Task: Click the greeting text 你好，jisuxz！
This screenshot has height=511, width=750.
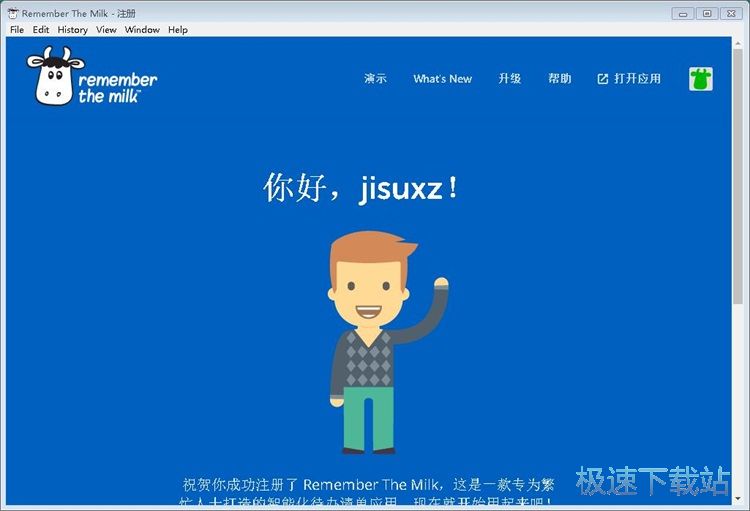Action: (362, 188)
